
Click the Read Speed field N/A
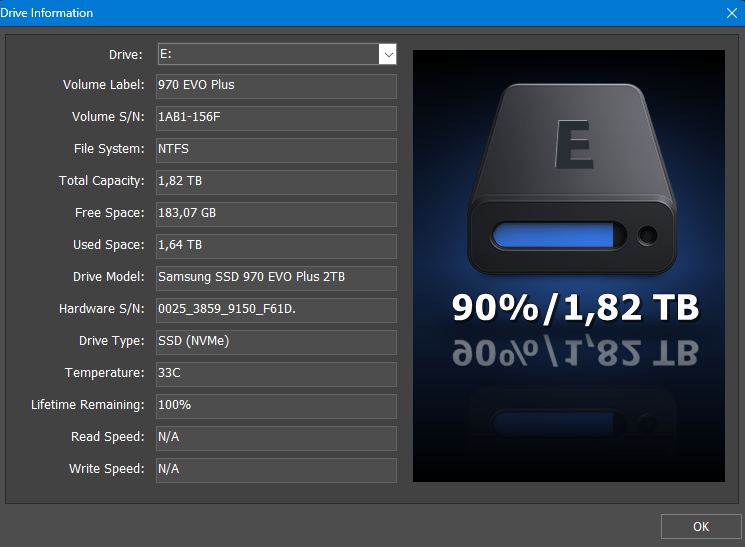(x=276, y=438)
